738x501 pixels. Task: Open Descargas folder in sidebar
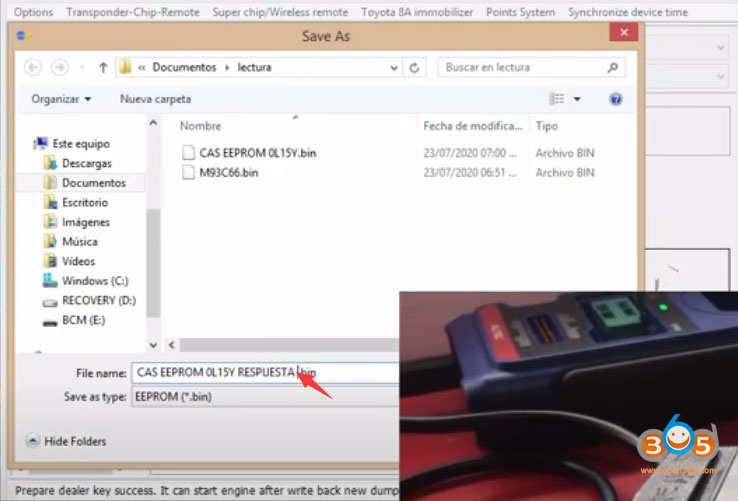86,163
